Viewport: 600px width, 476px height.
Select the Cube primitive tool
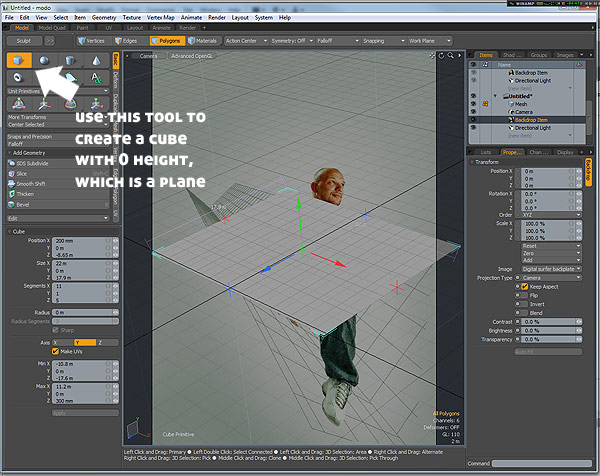tap(19, 60)
